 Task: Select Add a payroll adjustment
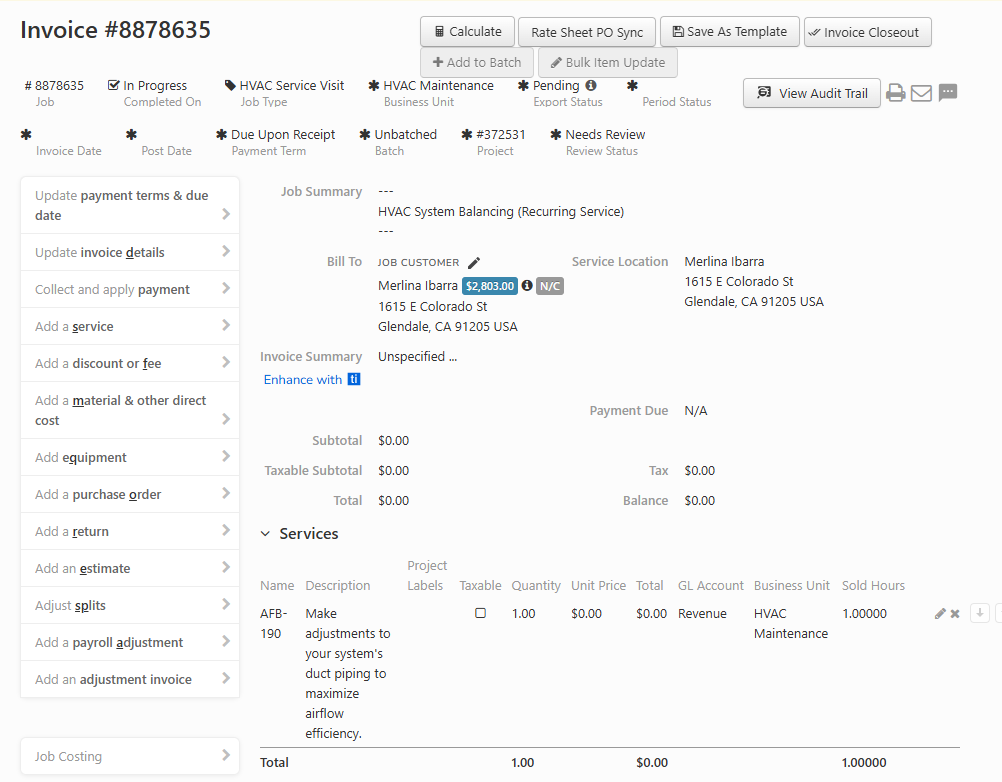click(x=130, y=643)
